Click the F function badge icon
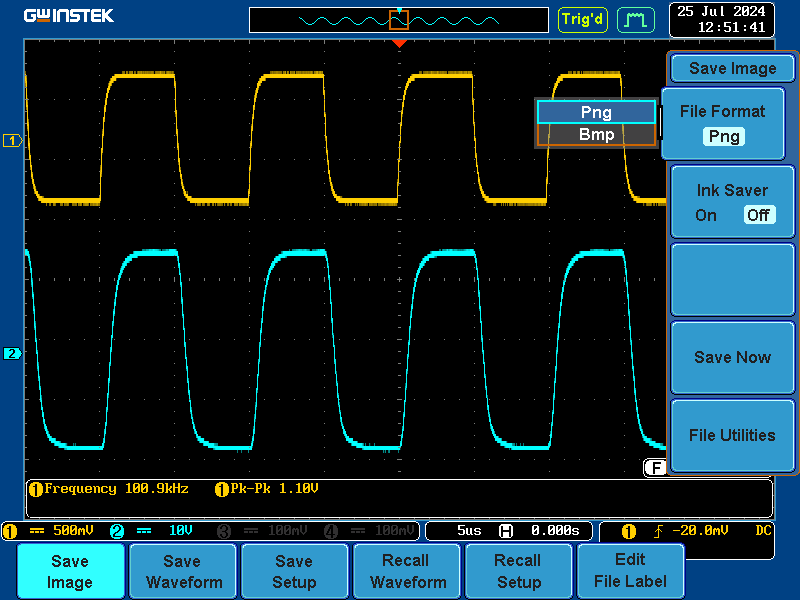Screen dimensions: 800x600 tap(656, 467)
